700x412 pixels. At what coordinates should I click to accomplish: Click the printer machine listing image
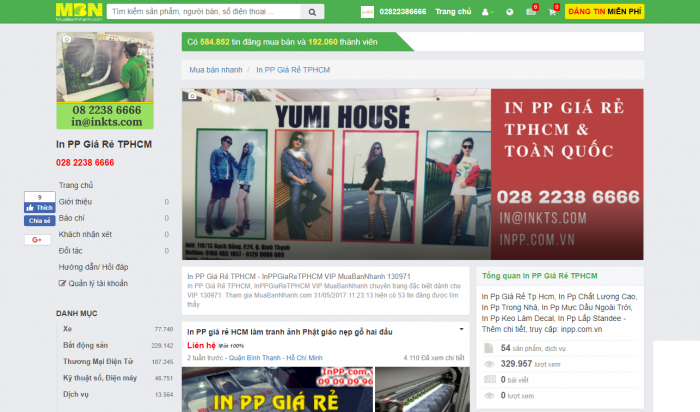[422, 390]
